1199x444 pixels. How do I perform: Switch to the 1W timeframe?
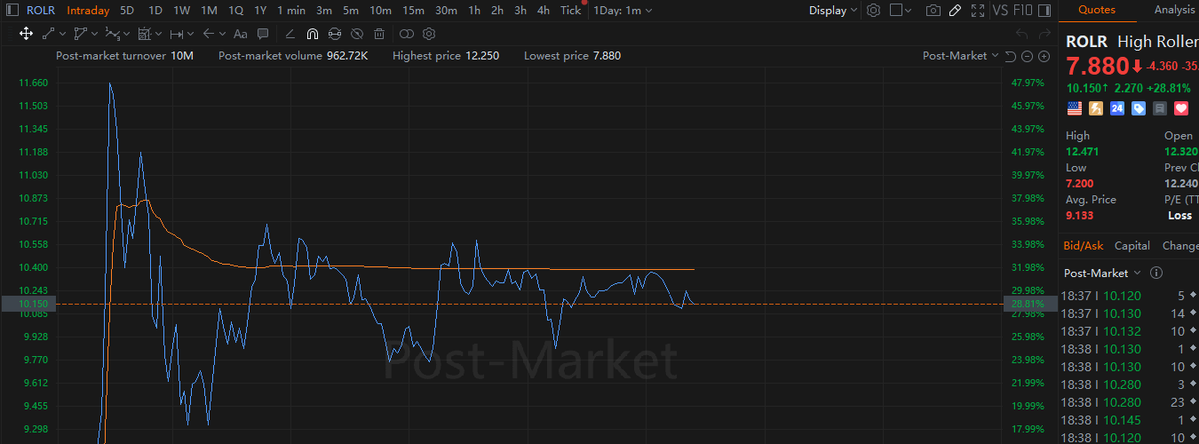tap(182, 11)
